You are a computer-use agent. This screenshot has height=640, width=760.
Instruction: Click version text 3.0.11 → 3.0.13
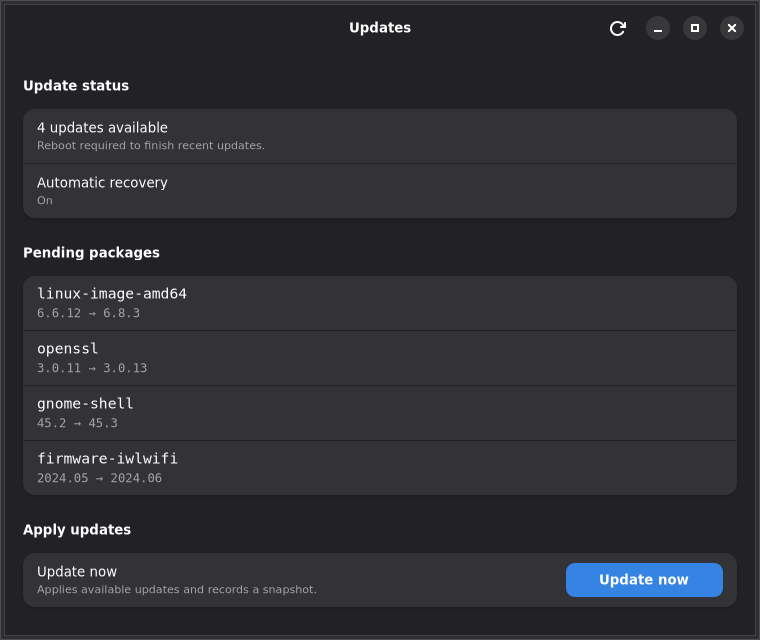(92, 368)
